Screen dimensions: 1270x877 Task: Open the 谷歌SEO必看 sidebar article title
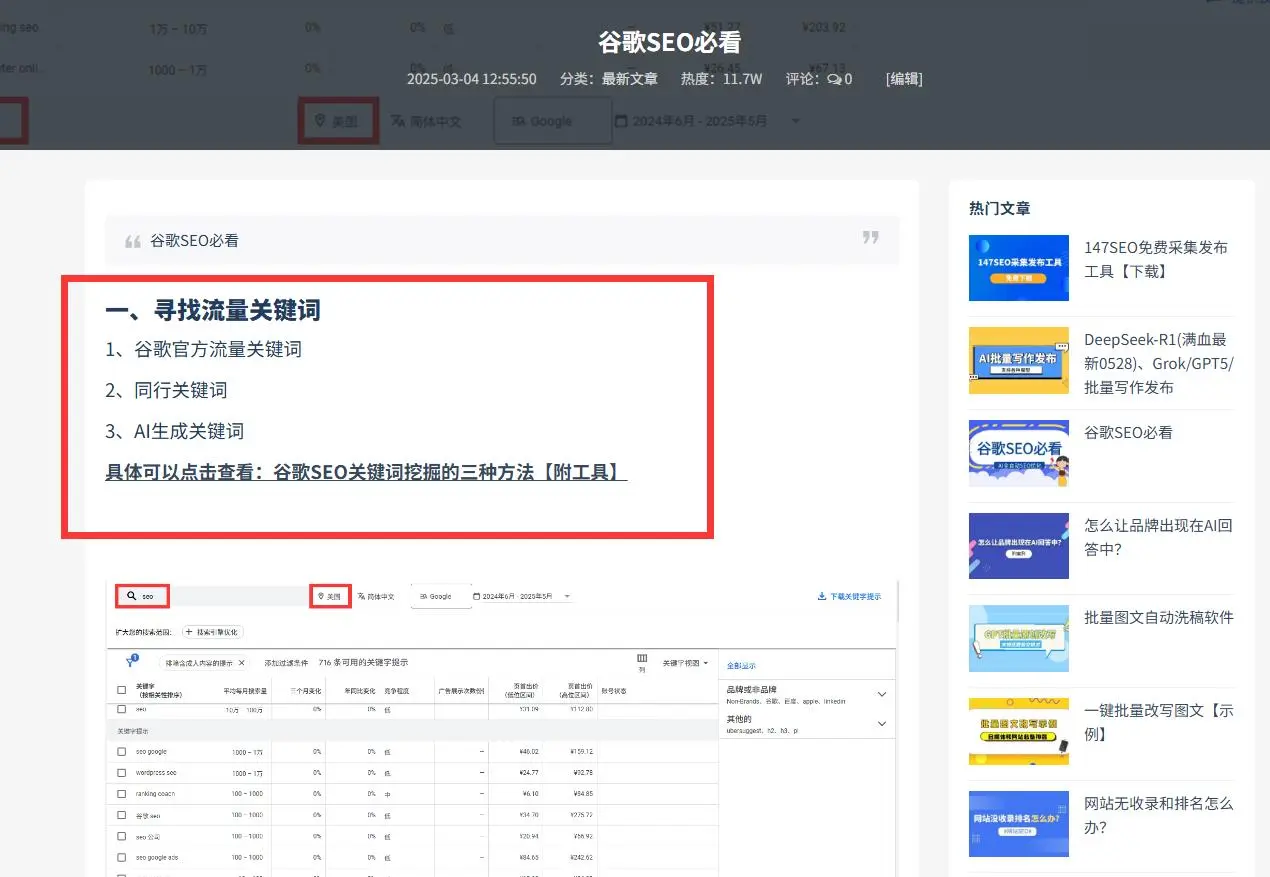pyautogui.click(x=1128, y=432)
